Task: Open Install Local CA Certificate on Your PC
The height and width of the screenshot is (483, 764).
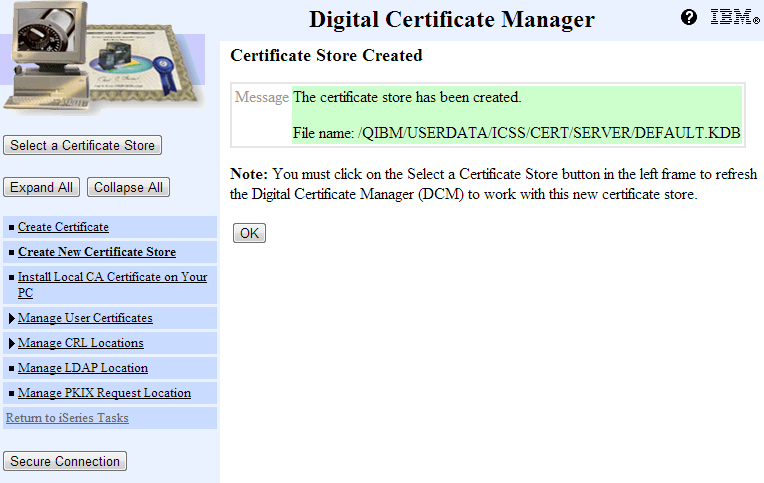Action: 113,285
